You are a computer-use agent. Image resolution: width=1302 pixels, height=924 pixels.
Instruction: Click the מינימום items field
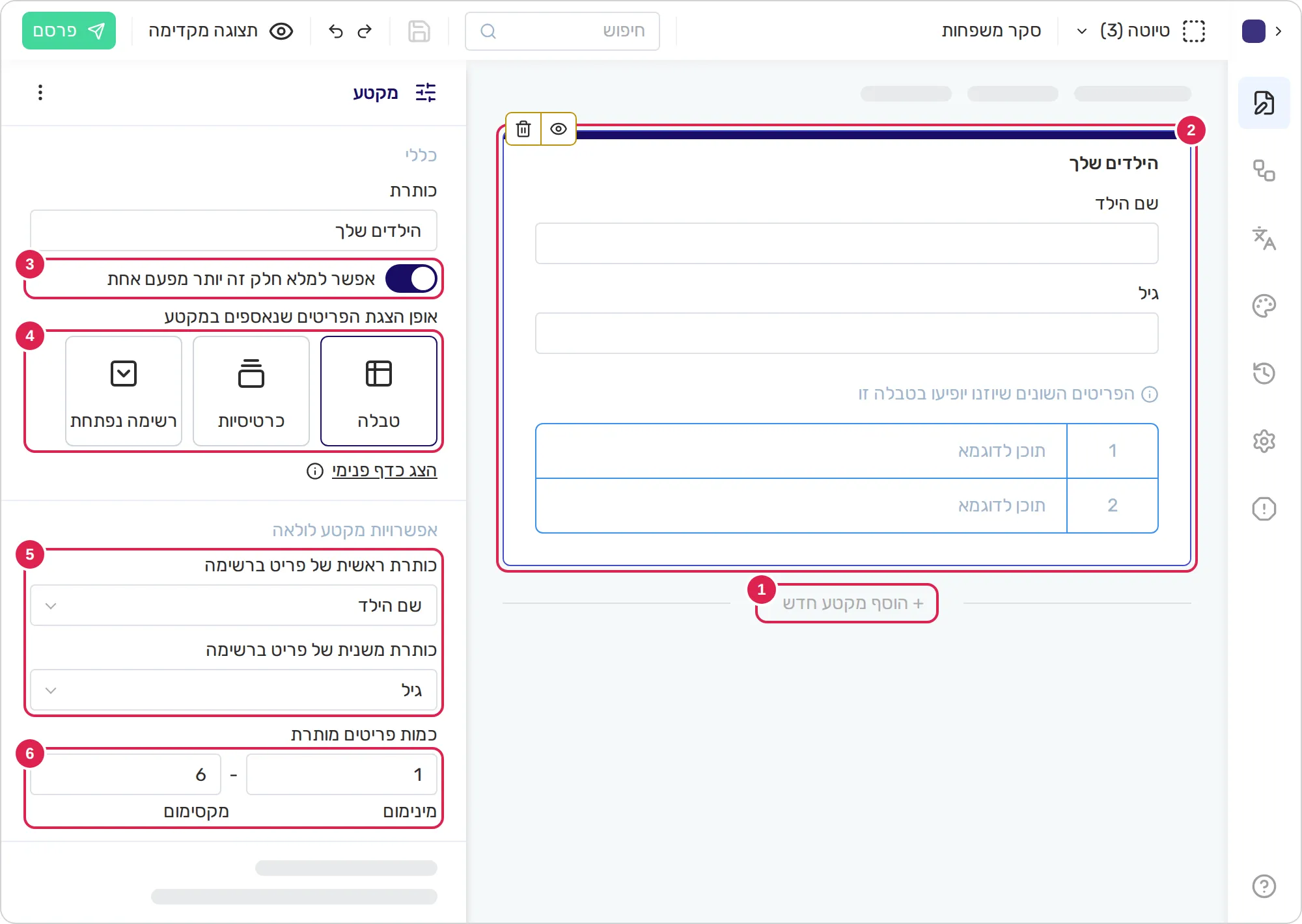[x=342, y=774]
